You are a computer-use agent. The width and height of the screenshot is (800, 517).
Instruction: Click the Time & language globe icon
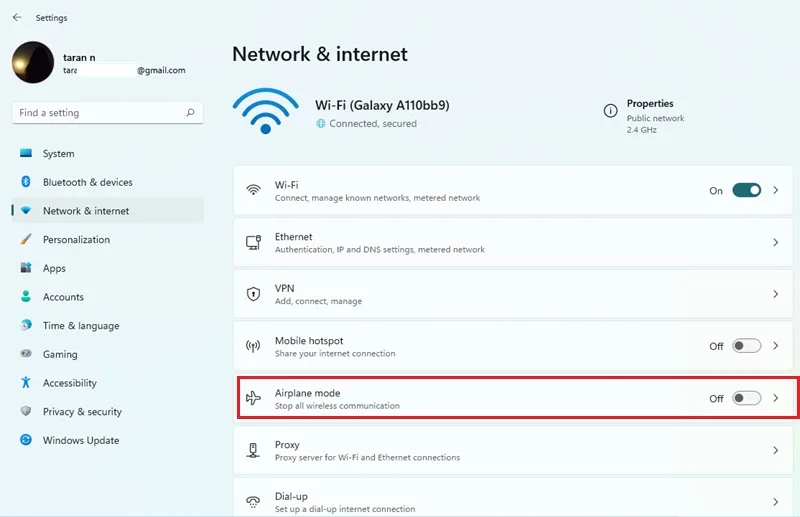point(26,325)
